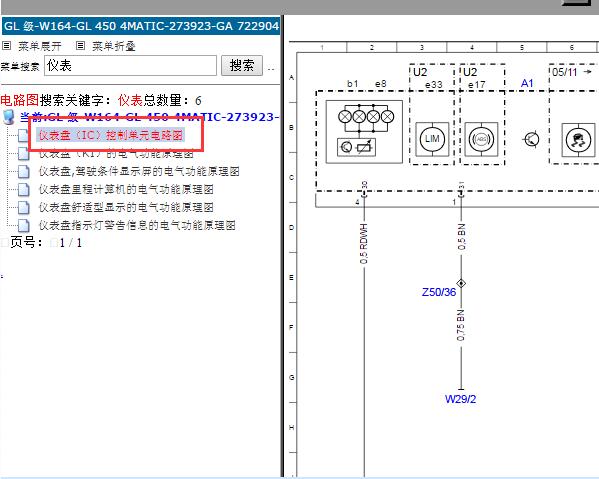The image size is (599, 479).
Task: Open 仪表盘里程计算机的电气功能原理图 entry
Action: (x=126, y=189)
